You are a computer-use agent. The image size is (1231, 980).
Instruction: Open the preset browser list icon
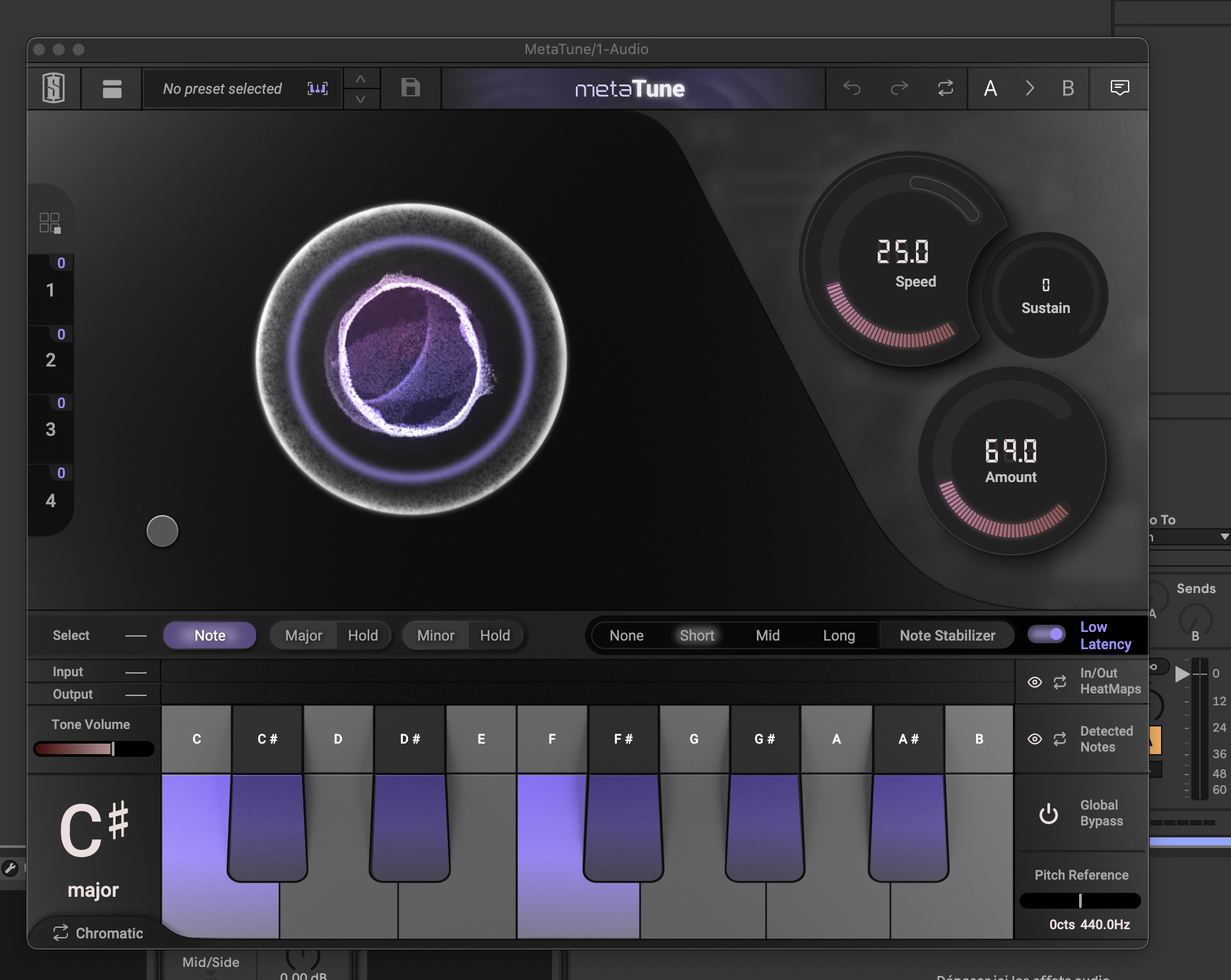pyautogui.click(x=112, y=88)
